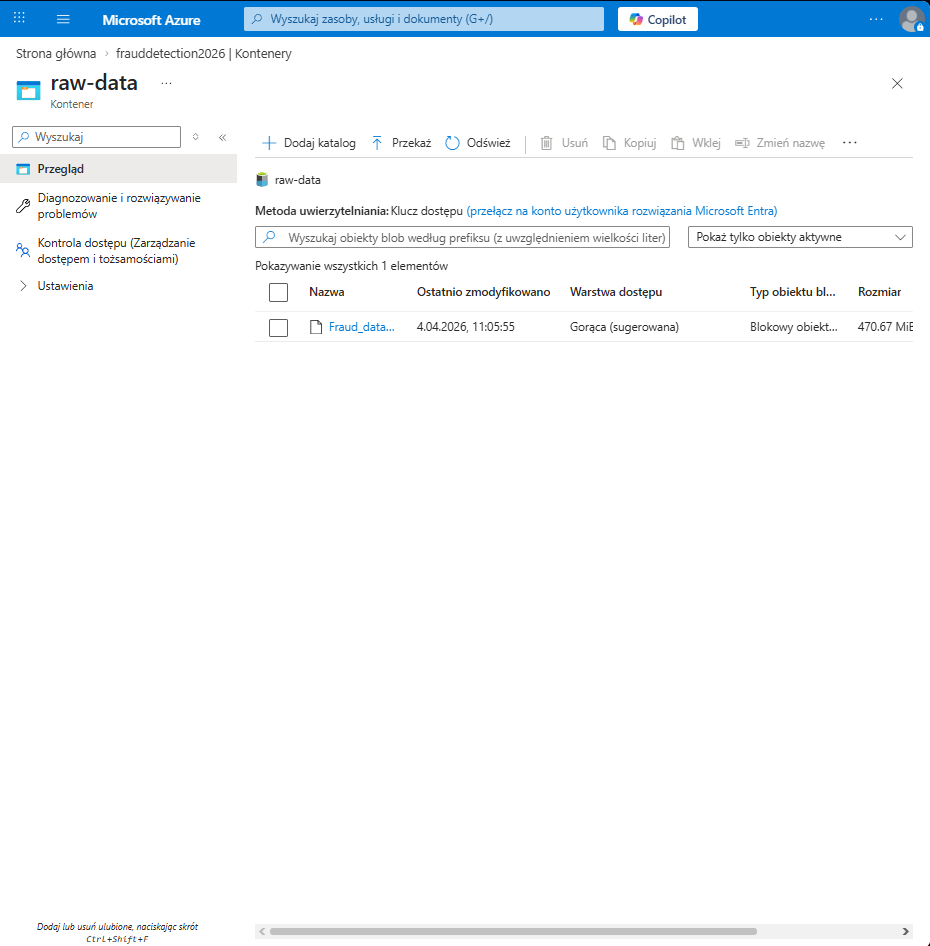The height and width of the screenshot is (946, 930).
Task: Click the horizontal scrollbar right arrow
Action: pyautogui.click(x=905, y=932)
